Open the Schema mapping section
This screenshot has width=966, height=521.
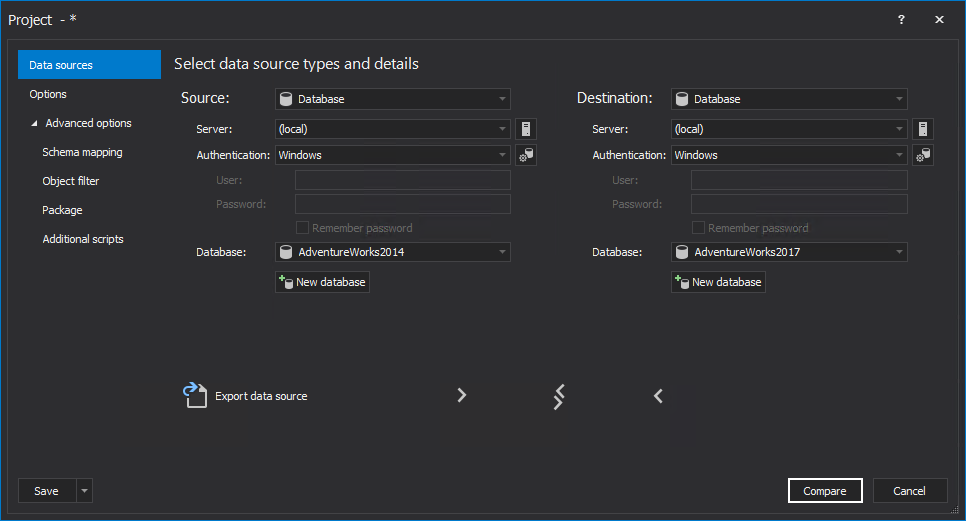click(x=82, y=152)
